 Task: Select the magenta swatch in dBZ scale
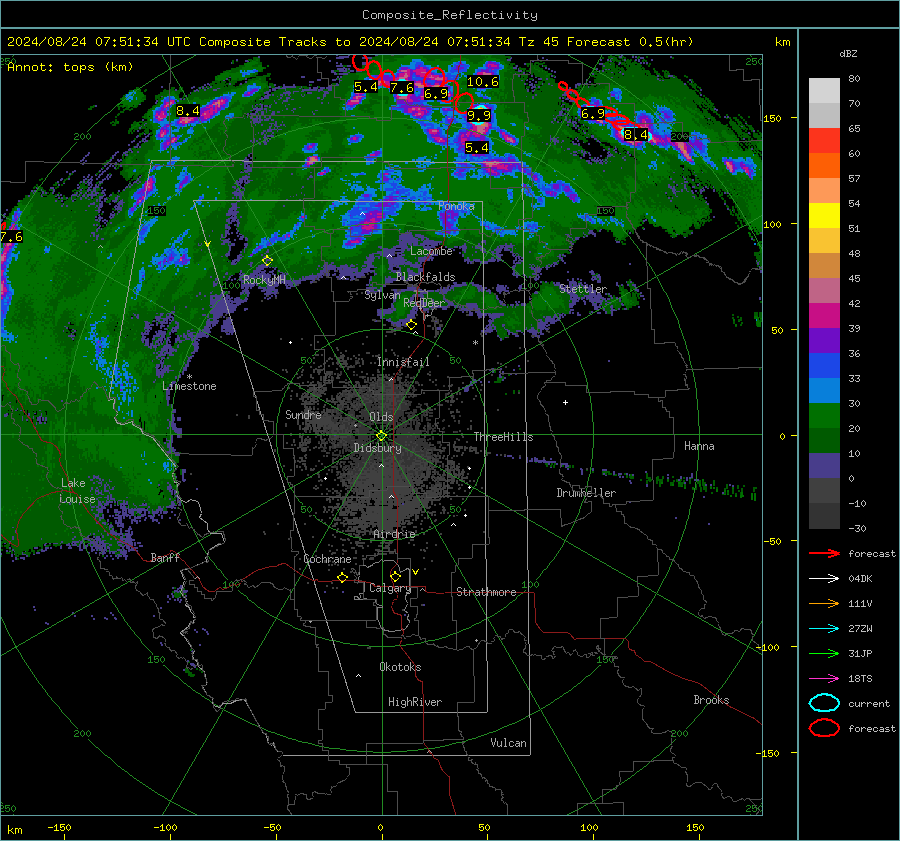click(824, 316)
